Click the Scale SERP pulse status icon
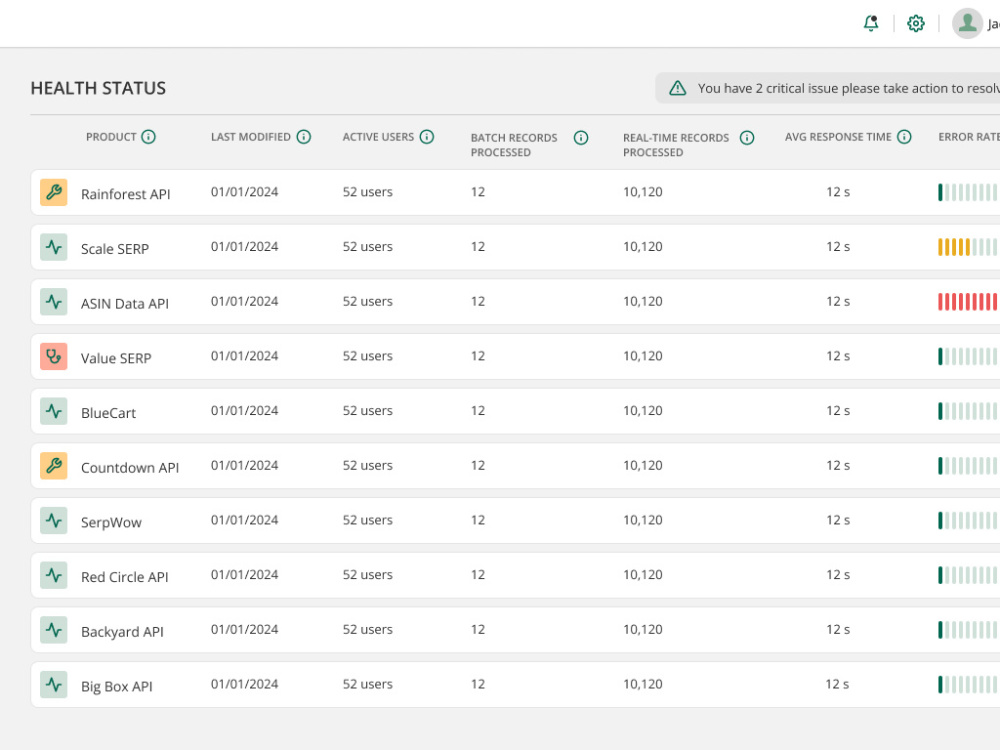The image size is (1000, 750). pos(54,247)
